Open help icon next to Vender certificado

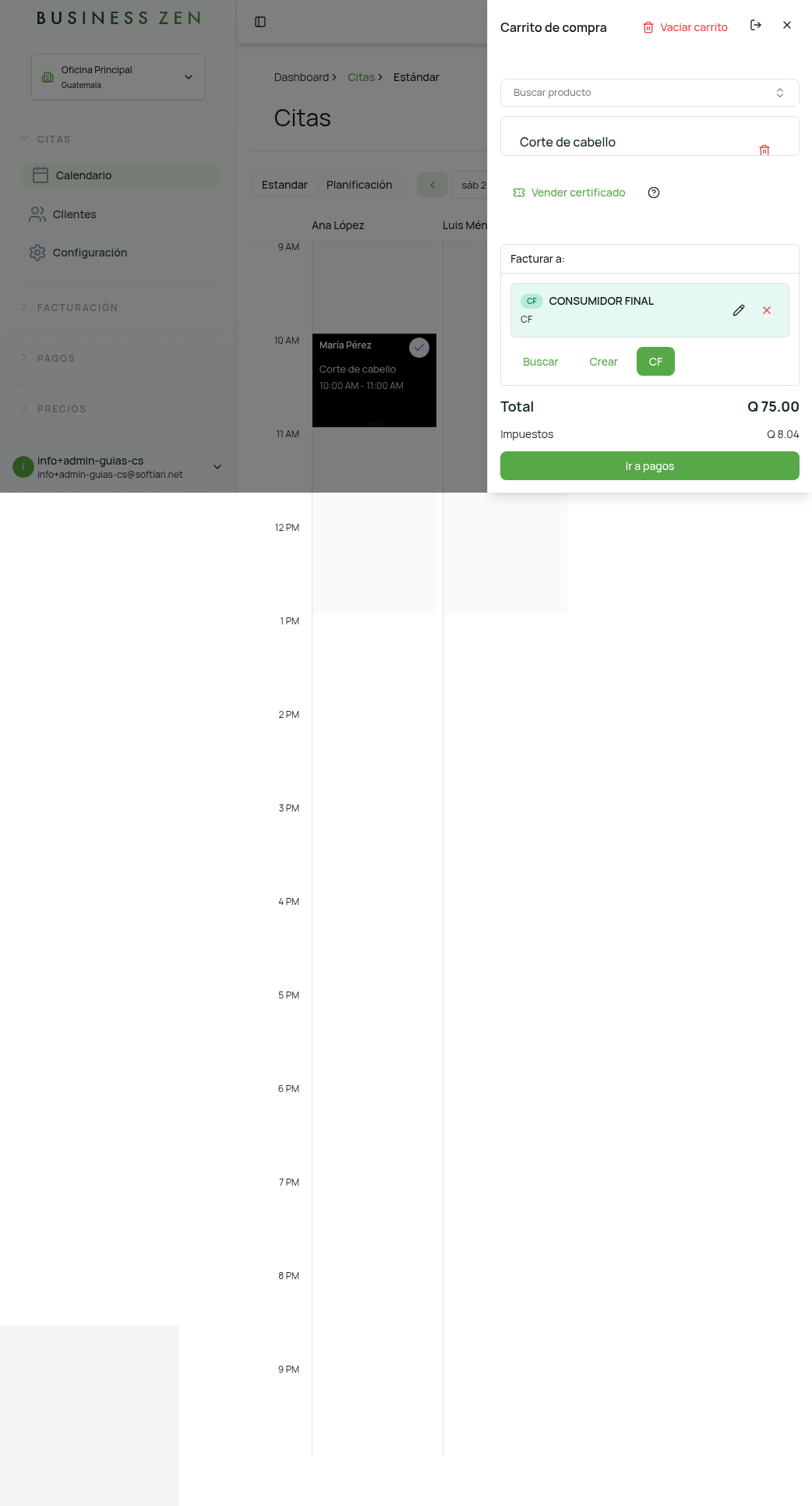654,193
